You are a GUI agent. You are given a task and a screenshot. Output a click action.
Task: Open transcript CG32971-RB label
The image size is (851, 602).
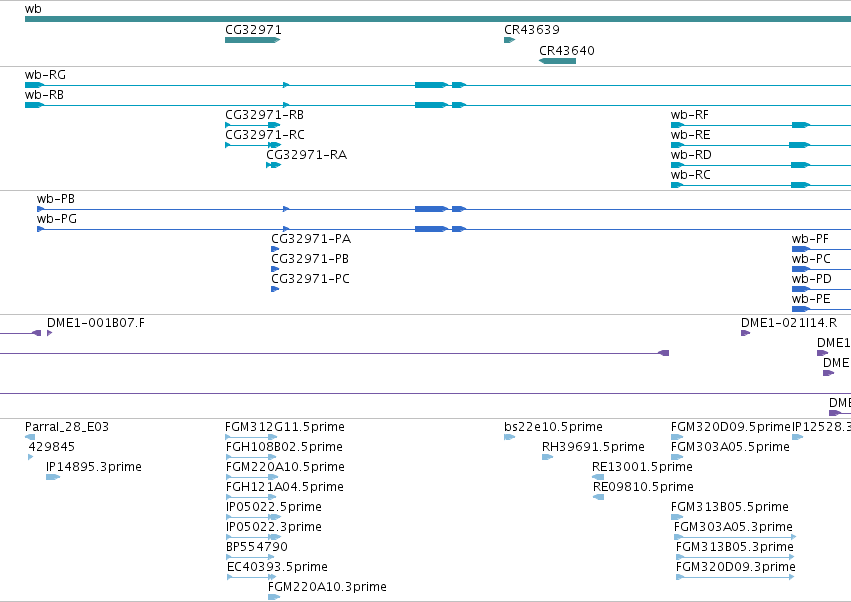click(x=264, y=115)
